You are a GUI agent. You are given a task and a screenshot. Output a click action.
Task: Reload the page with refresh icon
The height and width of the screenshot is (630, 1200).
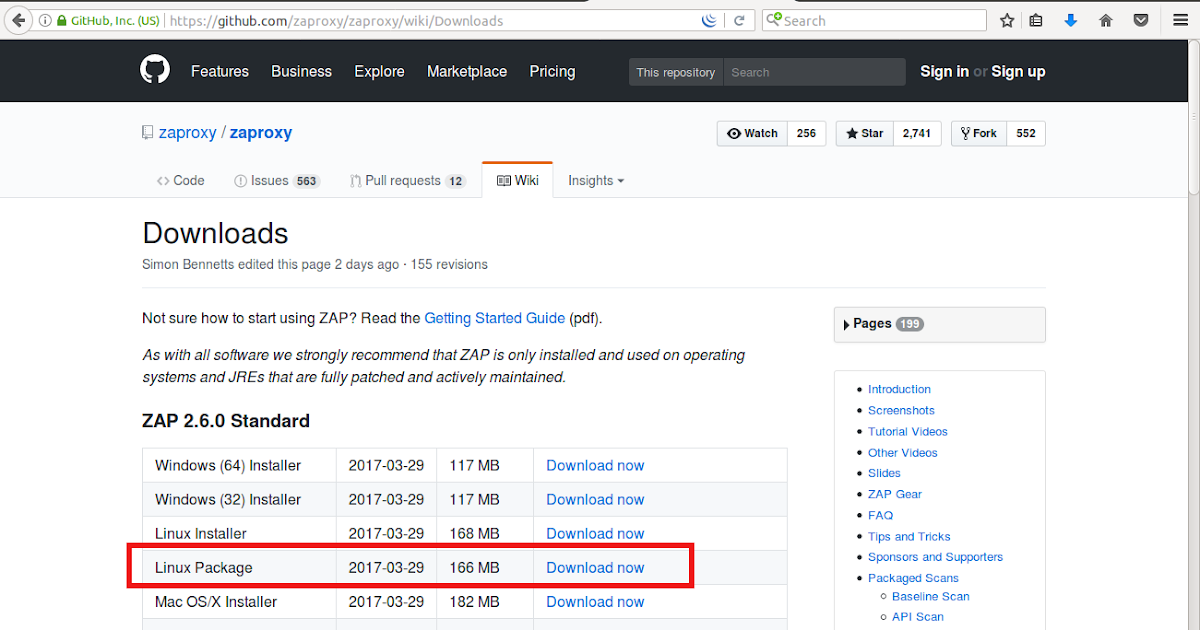point(739,20)
